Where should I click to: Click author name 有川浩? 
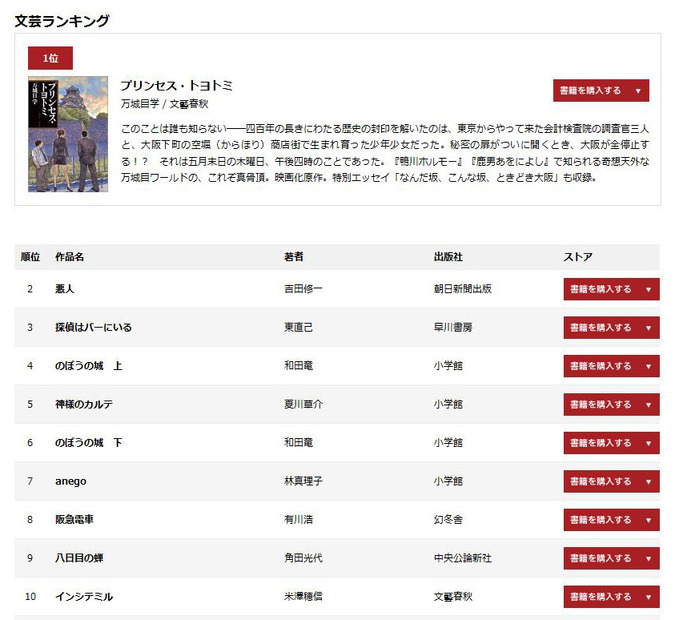pyautogui.click(x=298, y=520)
